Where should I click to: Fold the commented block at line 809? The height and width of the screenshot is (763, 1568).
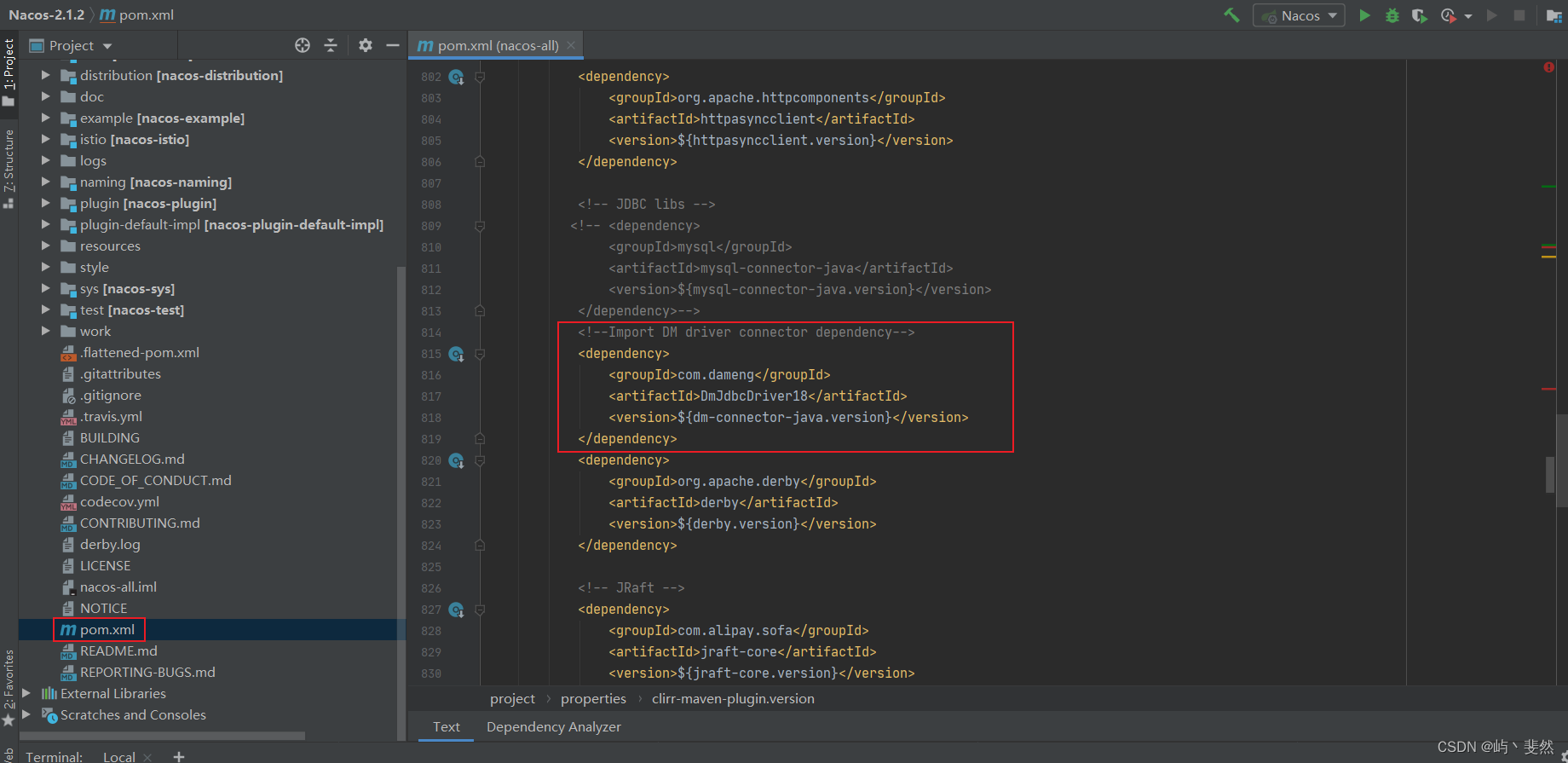pos(480,226)
